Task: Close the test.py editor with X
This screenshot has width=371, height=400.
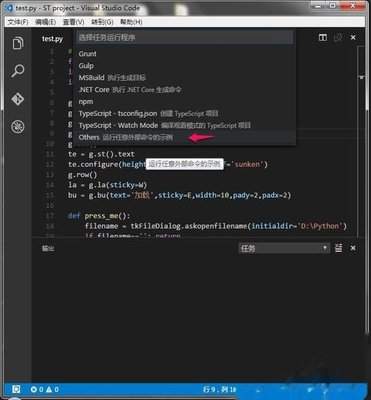Action: 353,38
